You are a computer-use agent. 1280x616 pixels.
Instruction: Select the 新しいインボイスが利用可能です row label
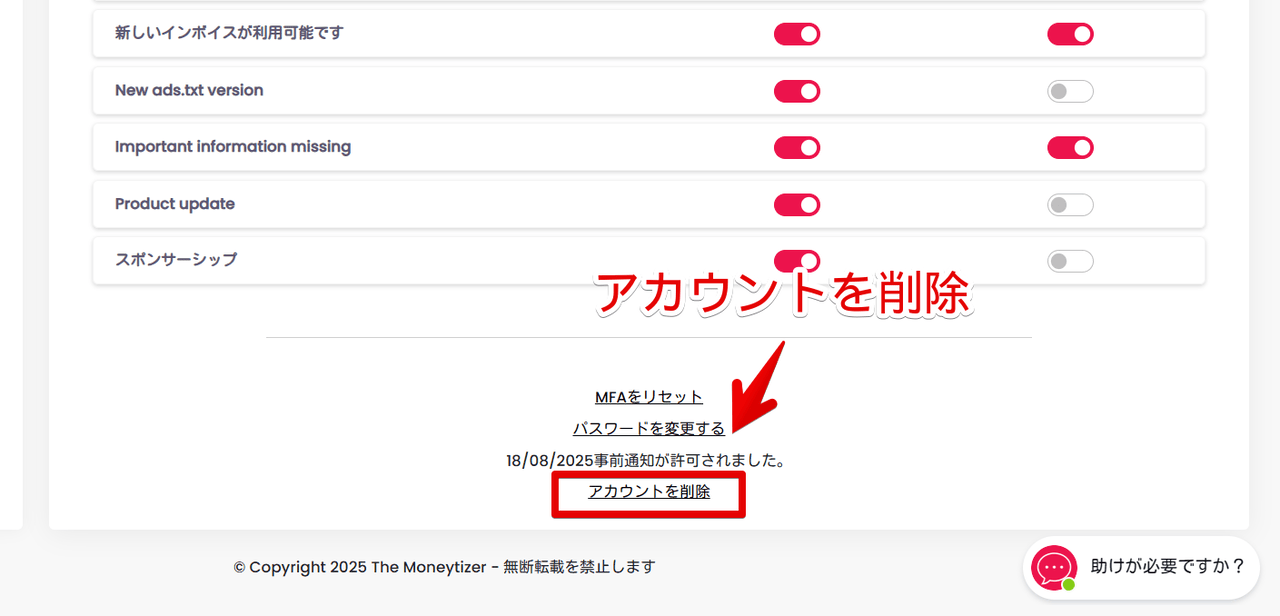[x=229, y=33]
